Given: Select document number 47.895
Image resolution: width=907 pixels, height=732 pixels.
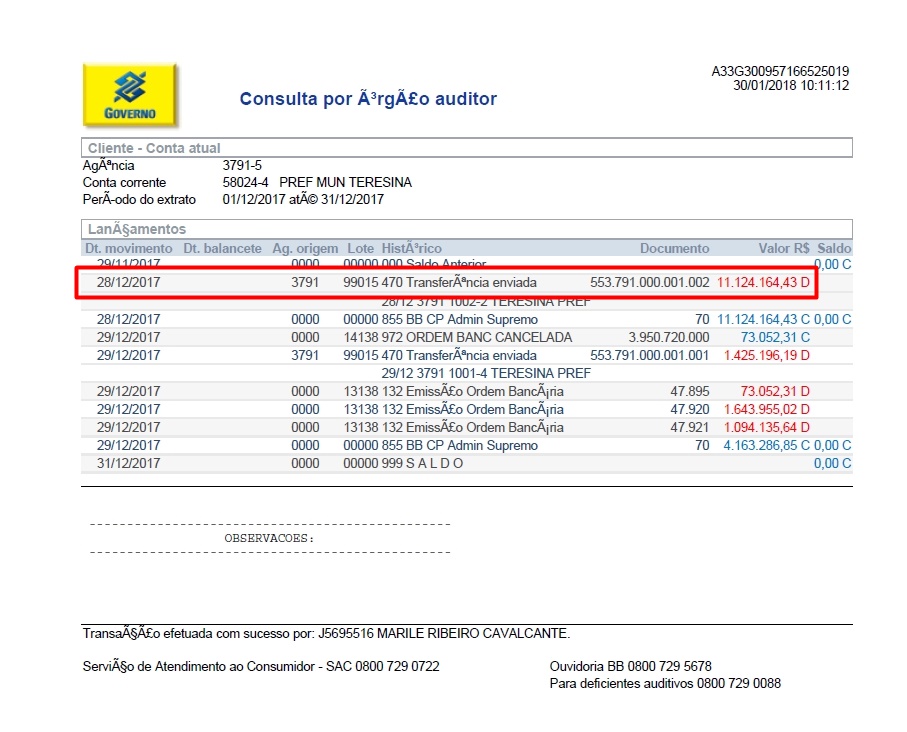Looking at the screenshot, I should 690,392.
